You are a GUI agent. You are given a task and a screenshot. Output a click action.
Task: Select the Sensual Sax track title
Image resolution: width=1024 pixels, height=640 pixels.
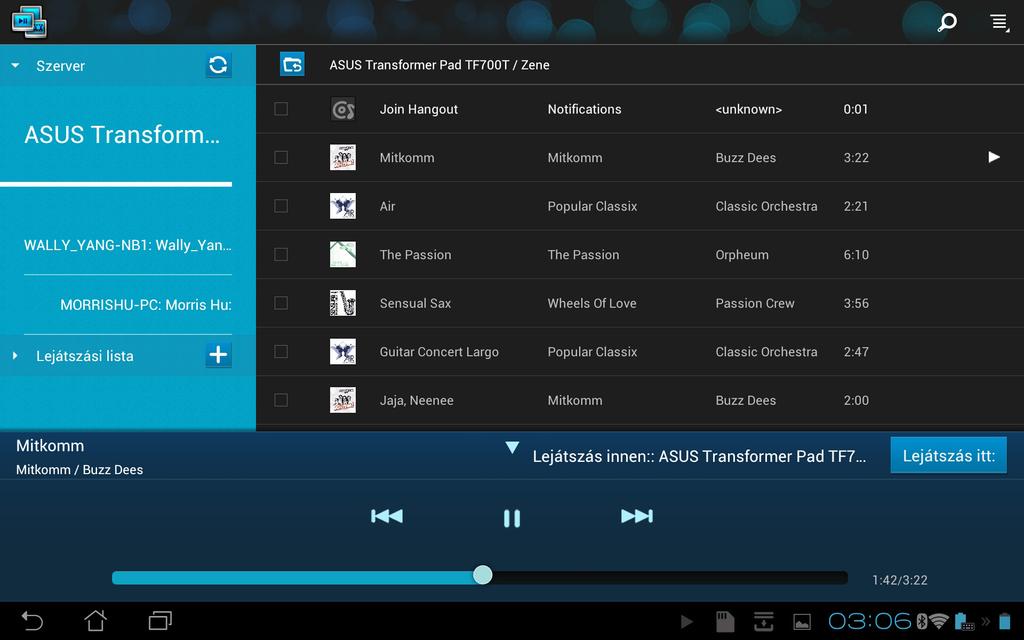click(x=415, y=303)
